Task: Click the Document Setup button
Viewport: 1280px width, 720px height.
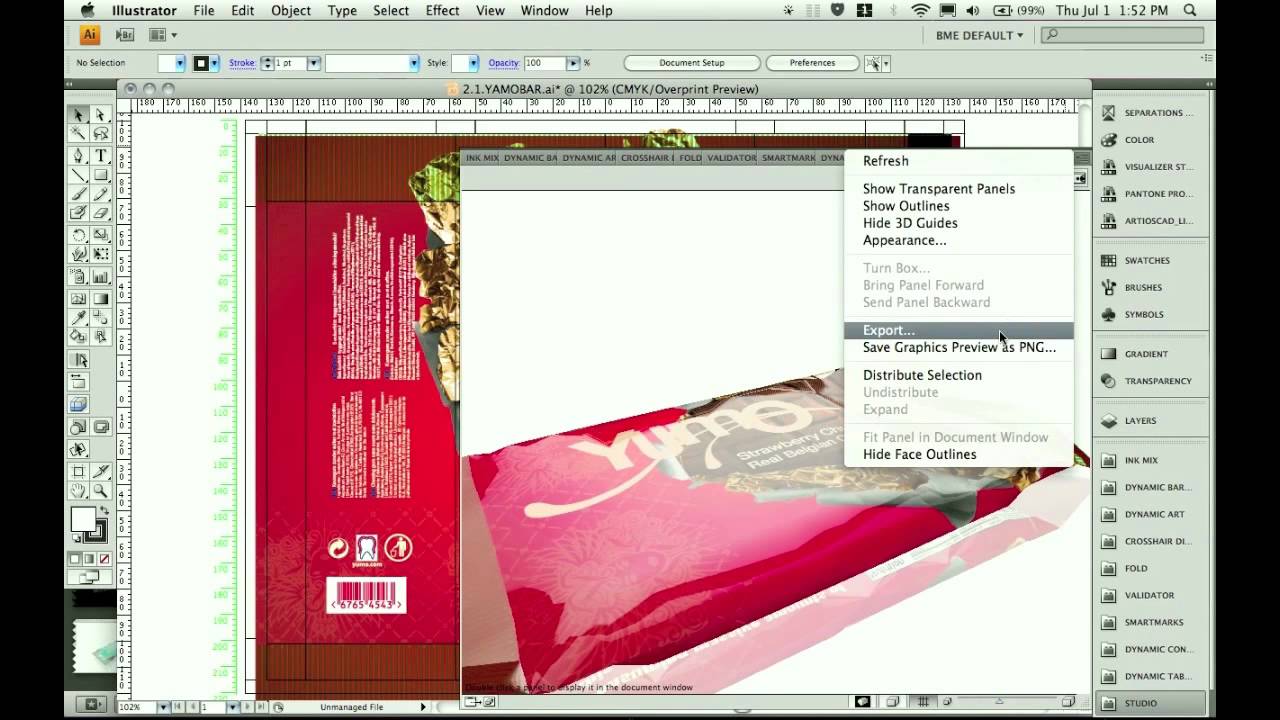Action: 691,63
